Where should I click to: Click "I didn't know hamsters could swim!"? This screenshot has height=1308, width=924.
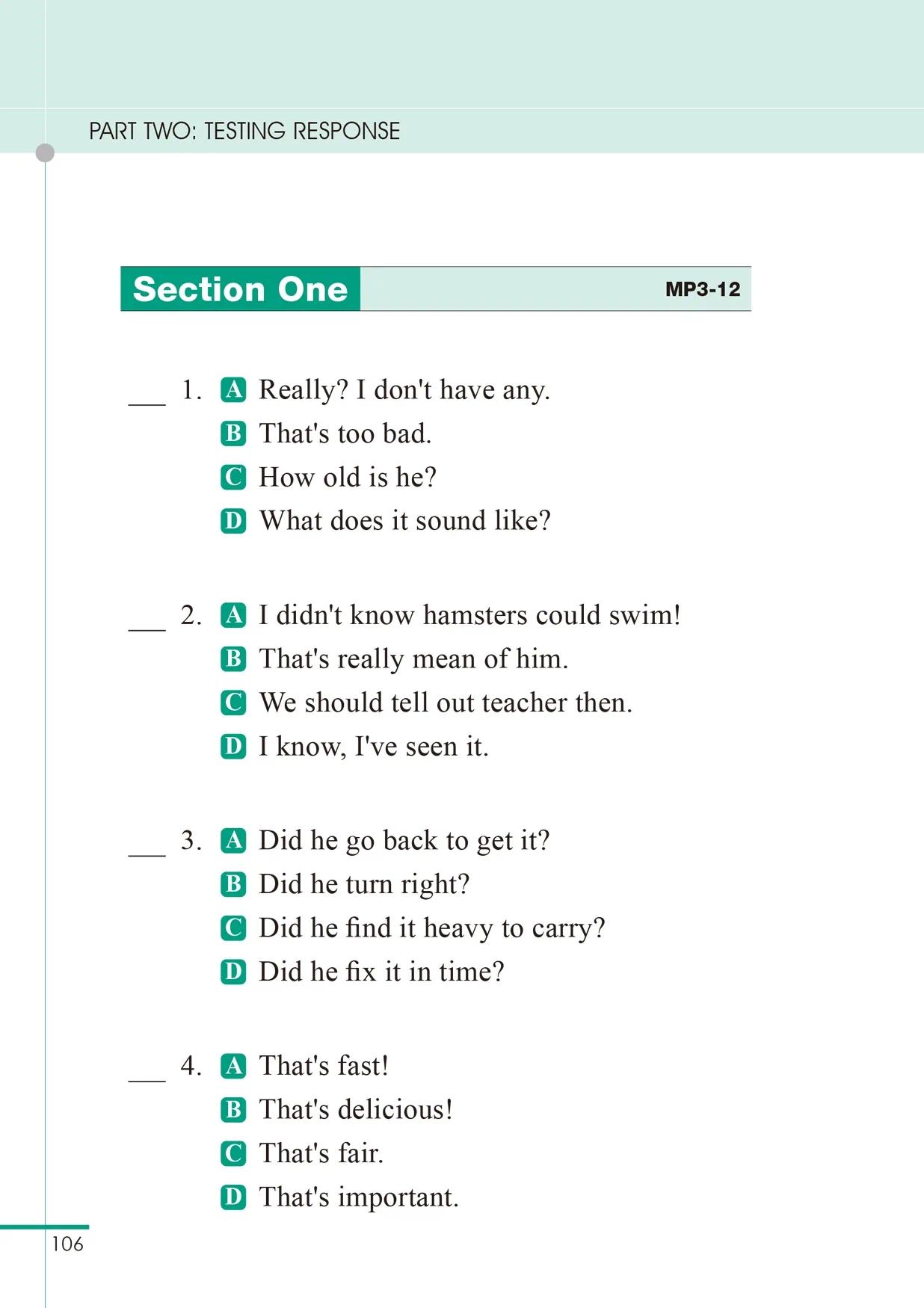[469, 615]
